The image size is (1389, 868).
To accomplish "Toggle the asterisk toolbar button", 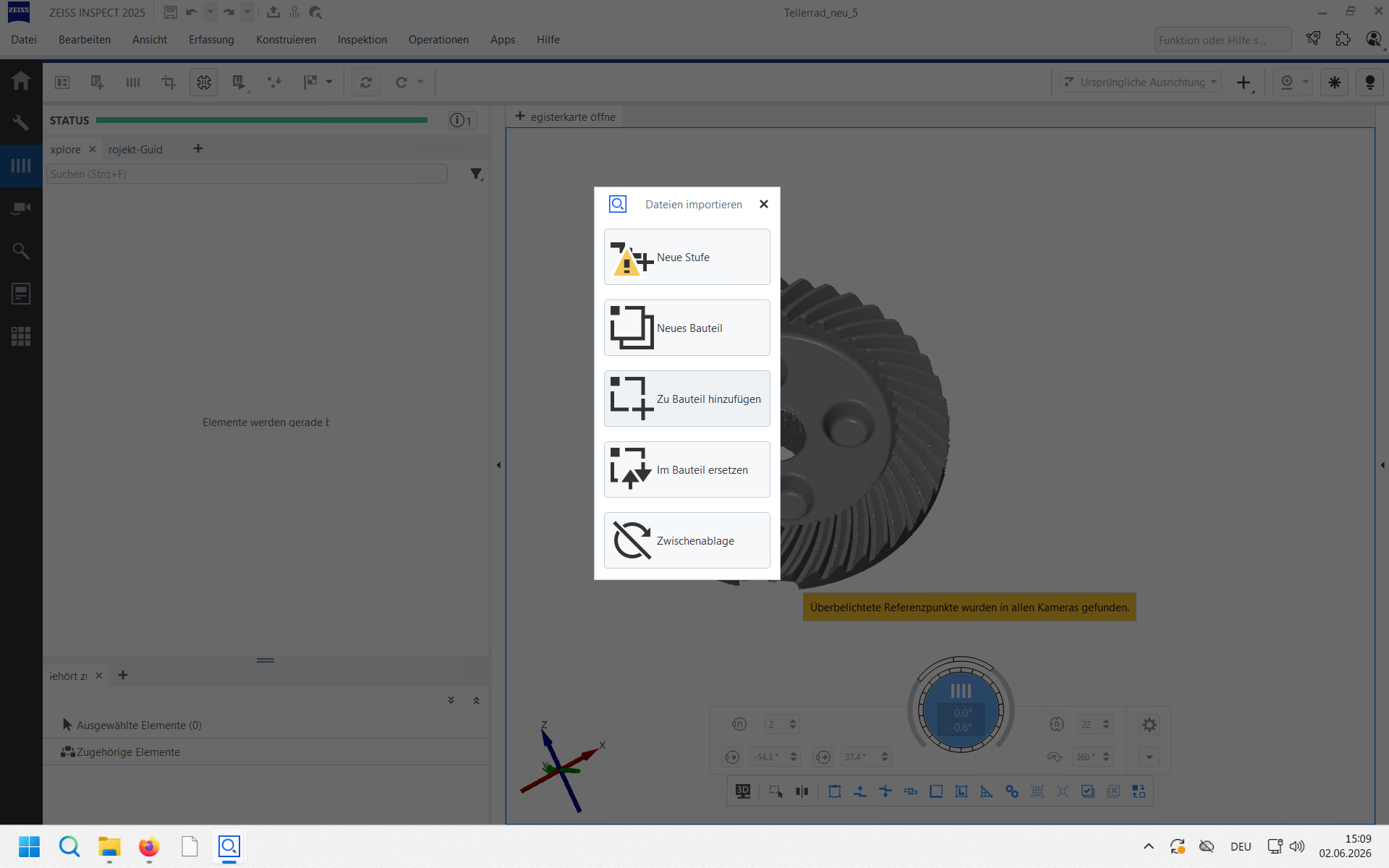I will pos(1335,82).
